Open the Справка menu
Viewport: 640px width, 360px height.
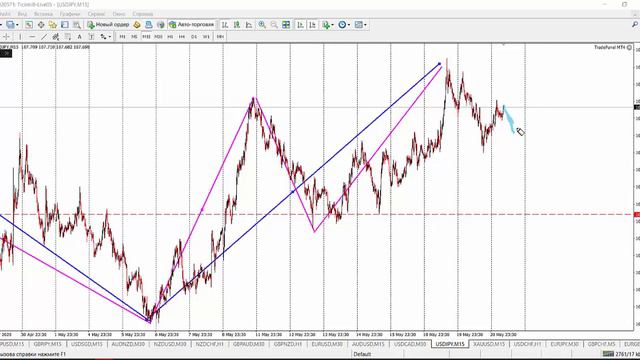[143, 14]
